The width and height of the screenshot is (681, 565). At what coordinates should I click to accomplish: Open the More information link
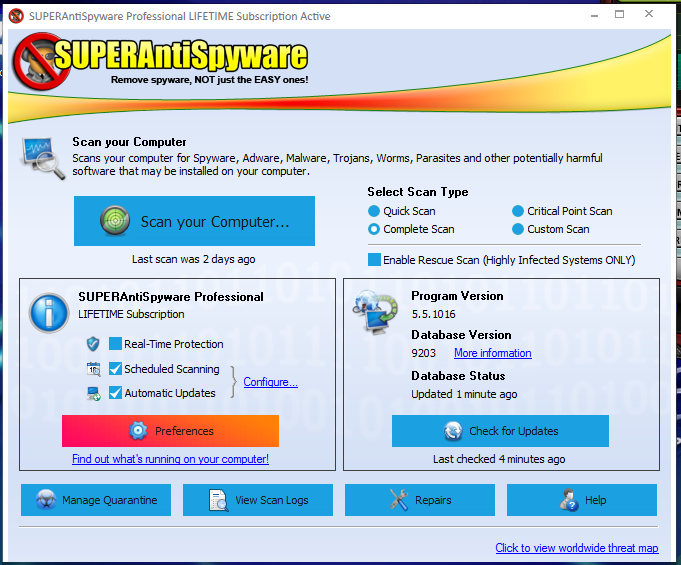(x=493, y=353)
